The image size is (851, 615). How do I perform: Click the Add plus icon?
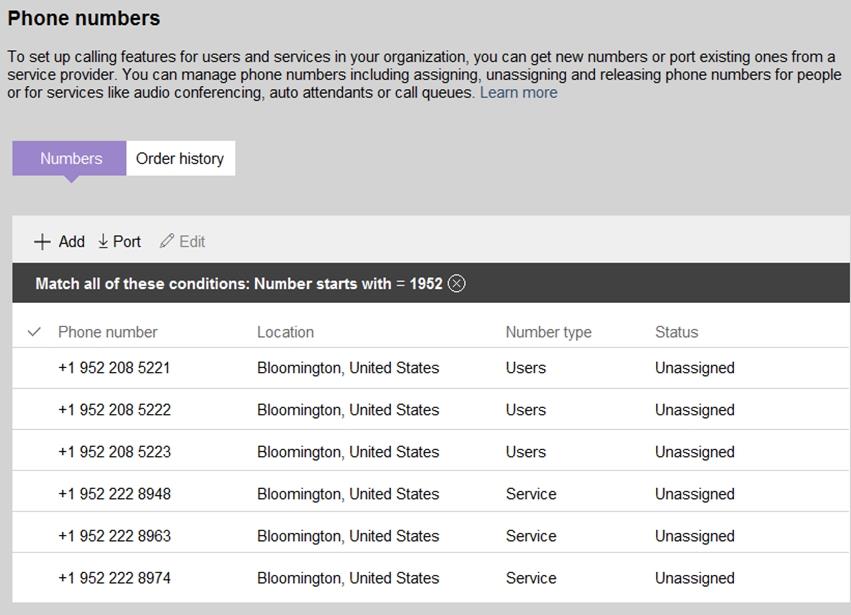[x=42, y=242]
